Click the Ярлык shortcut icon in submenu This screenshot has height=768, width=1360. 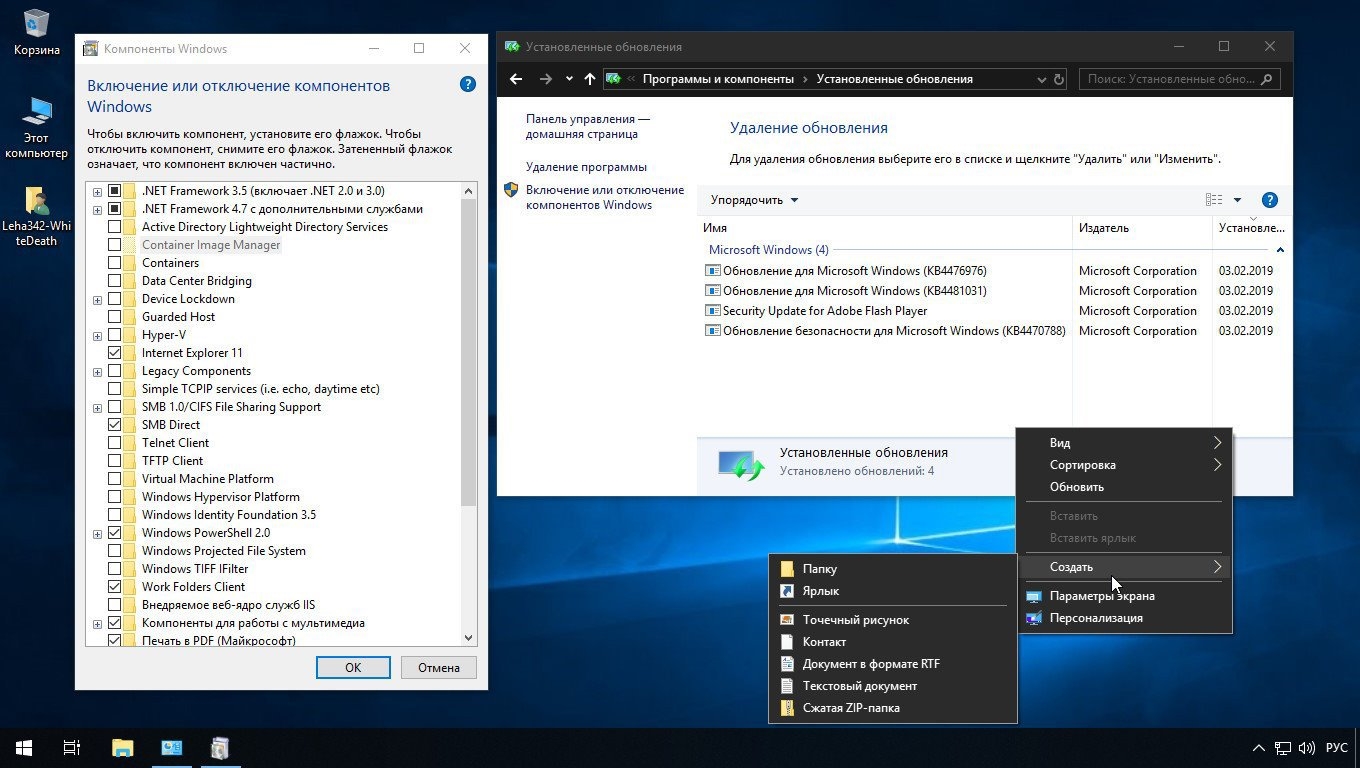click(x=787, y=591)
